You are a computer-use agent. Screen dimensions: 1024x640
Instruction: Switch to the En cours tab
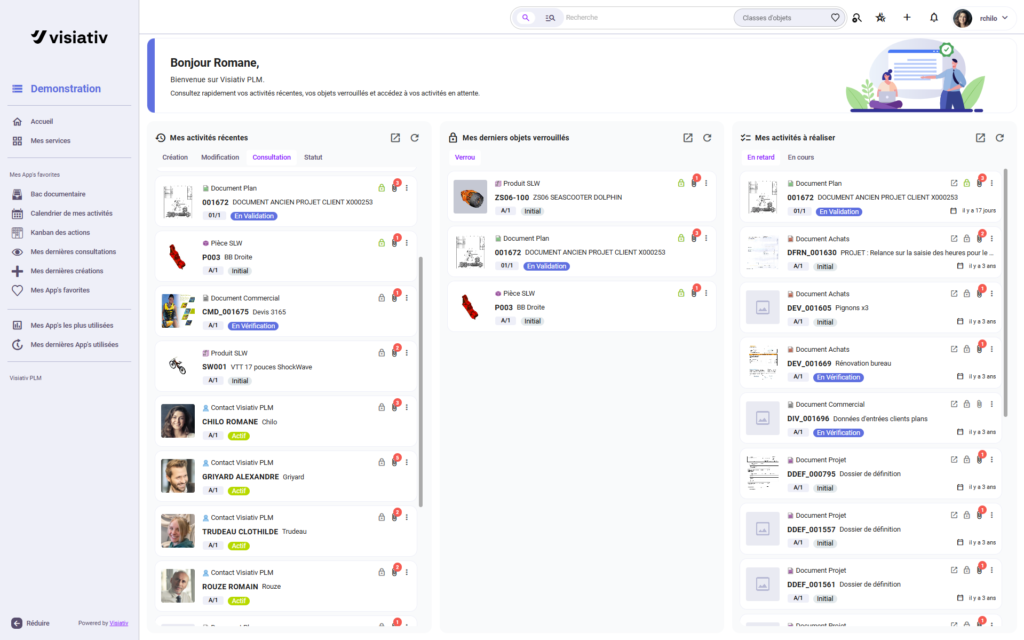tap(800, 157)
